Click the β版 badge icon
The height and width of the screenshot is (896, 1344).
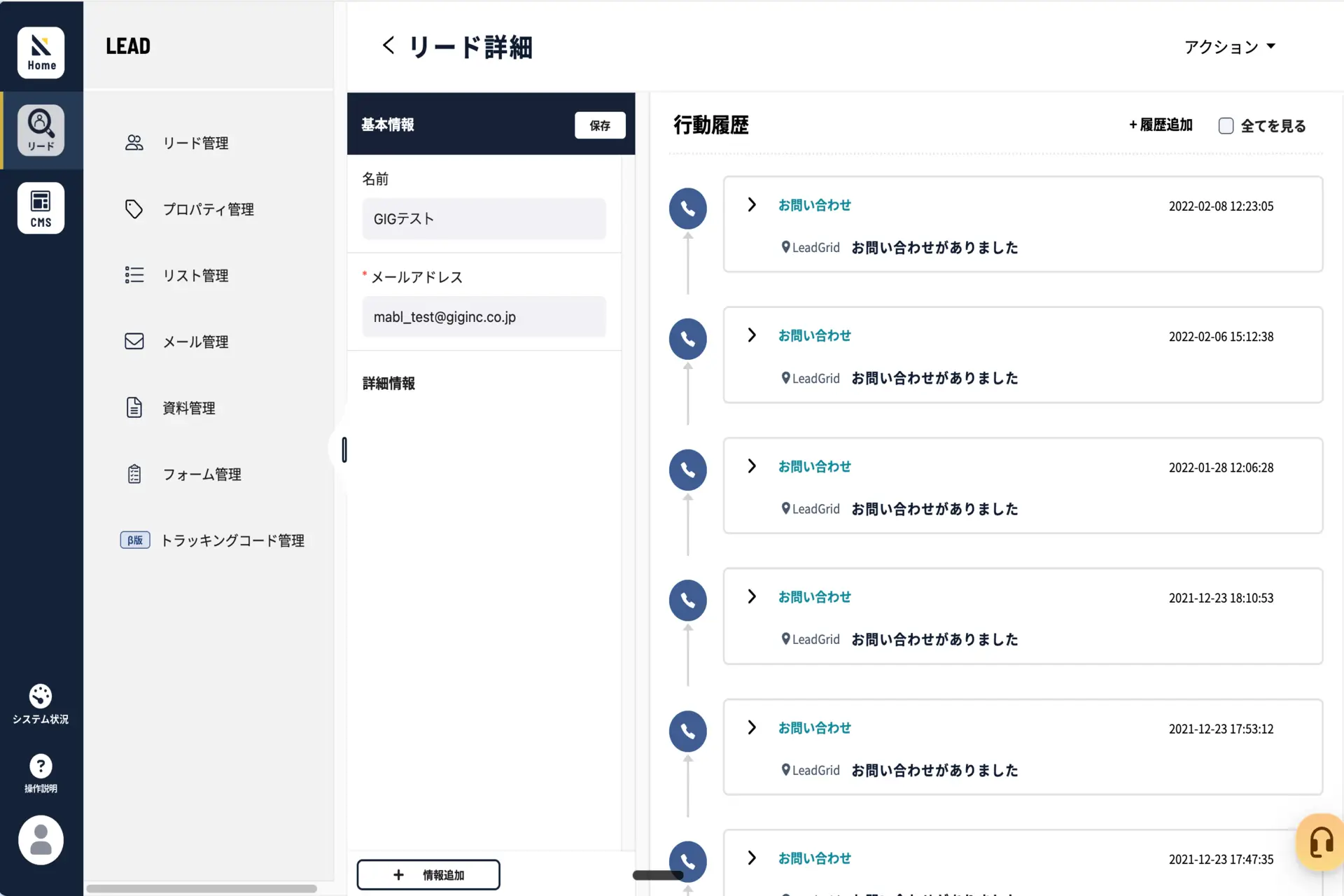[x=135, y=540]
